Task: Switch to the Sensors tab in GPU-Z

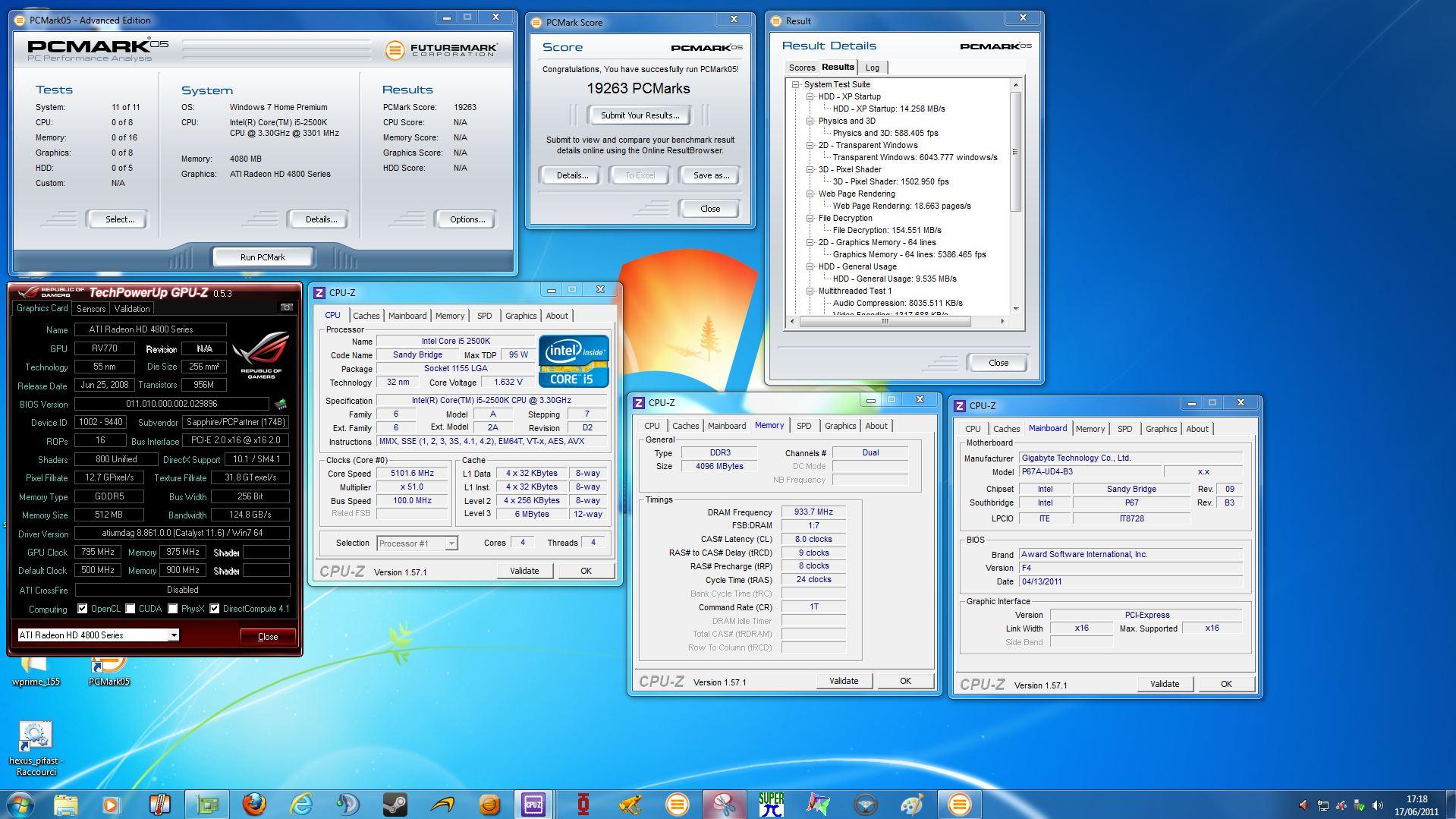Action: click(x=91, y=309)
